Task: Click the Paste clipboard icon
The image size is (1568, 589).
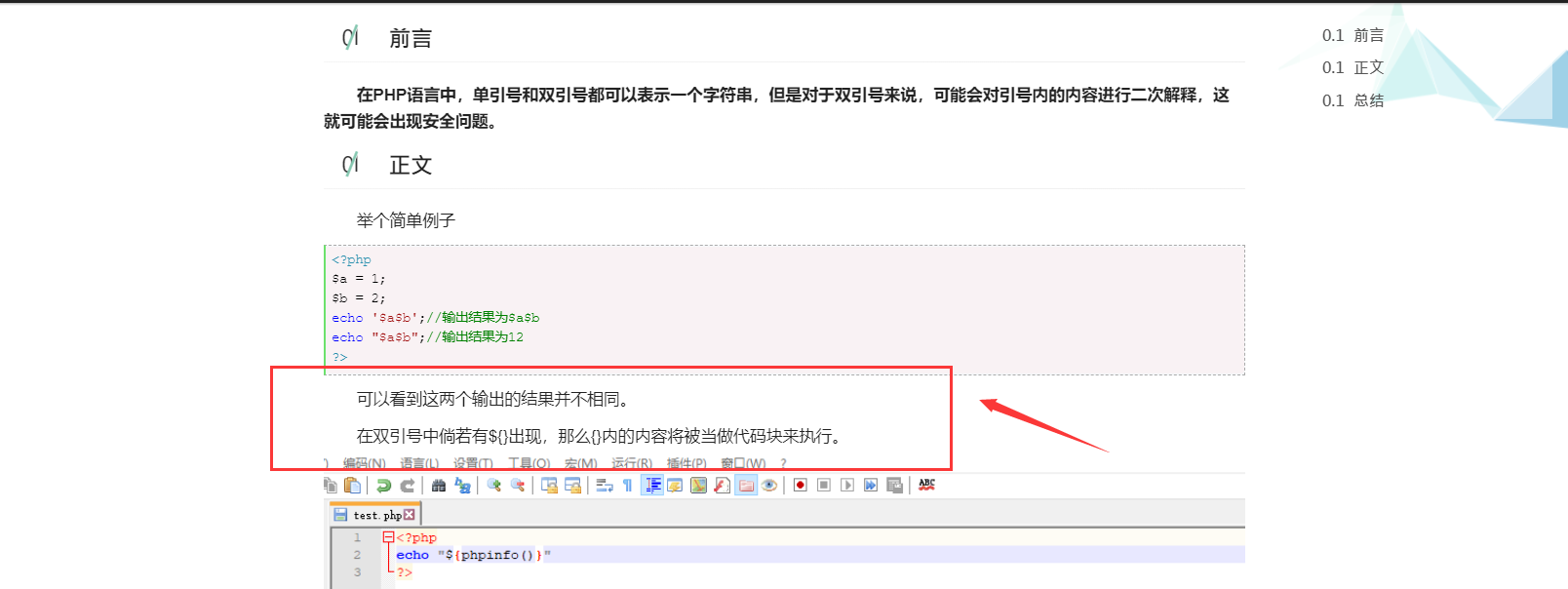Action: [x=353, y=486]
